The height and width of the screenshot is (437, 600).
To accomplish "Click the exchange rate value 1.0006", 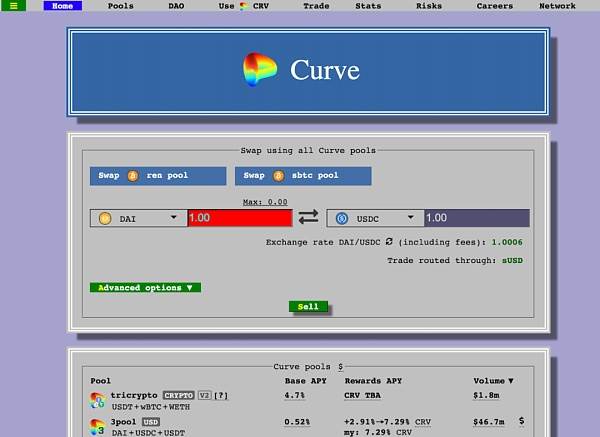I will pyautogui.click(x=507, y=242).
